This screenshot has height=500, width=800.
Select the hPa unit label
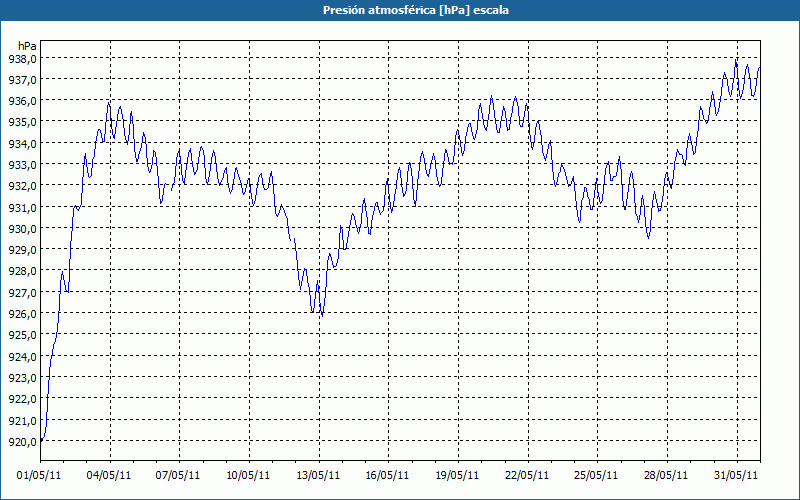27,46
